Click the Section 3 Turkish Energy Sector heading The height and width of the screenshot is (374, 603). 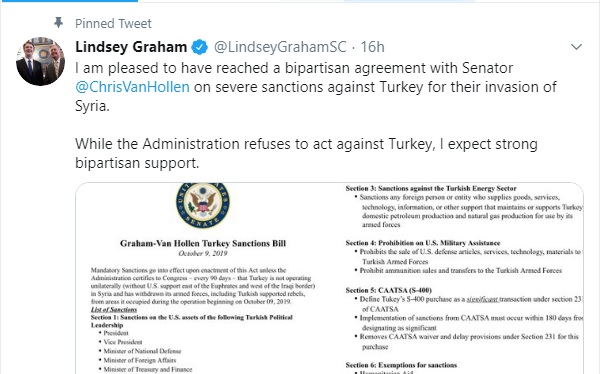point(431,188)
